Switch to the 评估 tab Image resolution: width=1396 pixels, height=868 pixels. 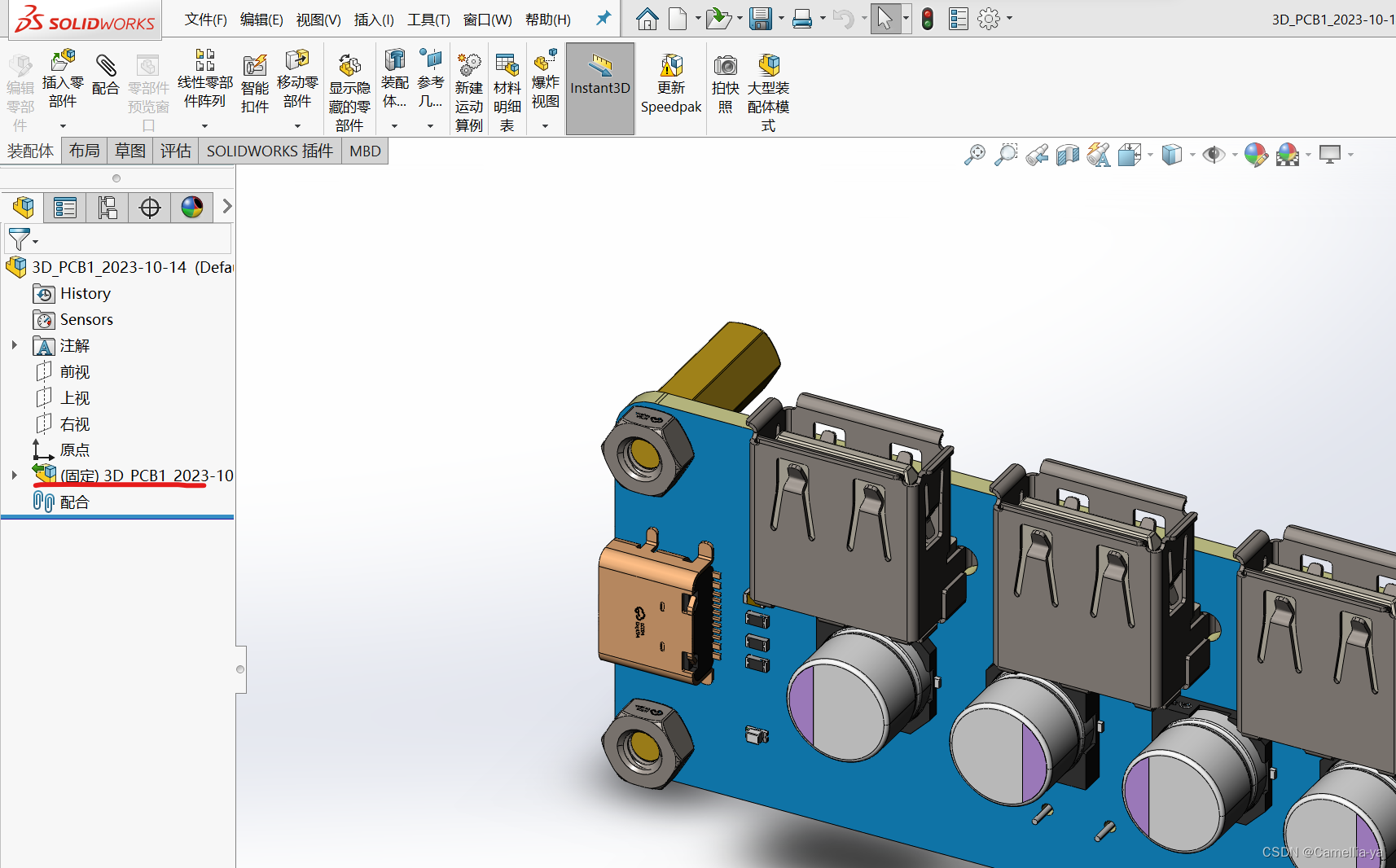[x=175, y=151]
